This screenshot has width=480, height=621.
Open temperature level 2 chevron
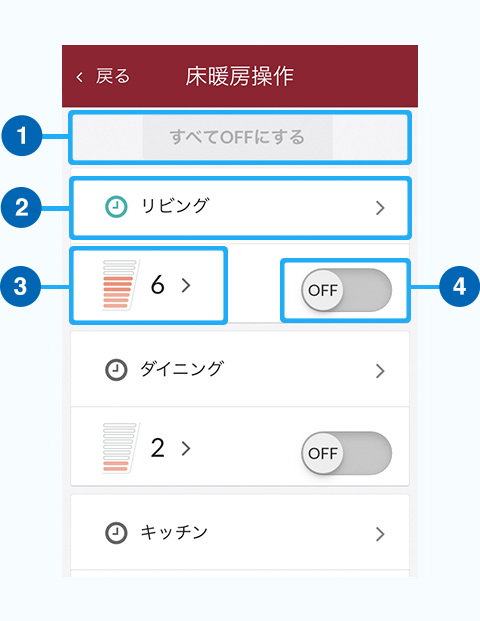186,448
